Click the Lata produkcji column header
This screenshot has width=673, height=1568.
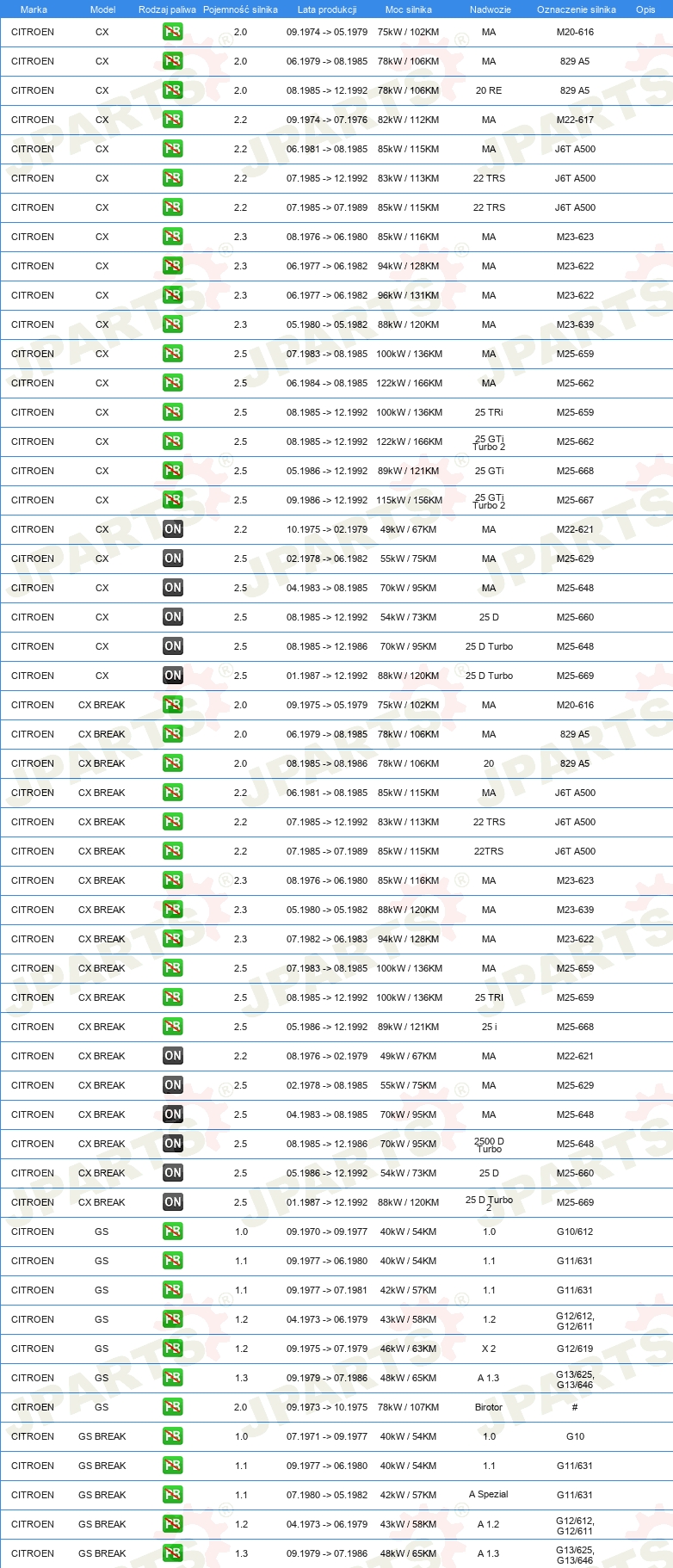[x=327, y=9]
